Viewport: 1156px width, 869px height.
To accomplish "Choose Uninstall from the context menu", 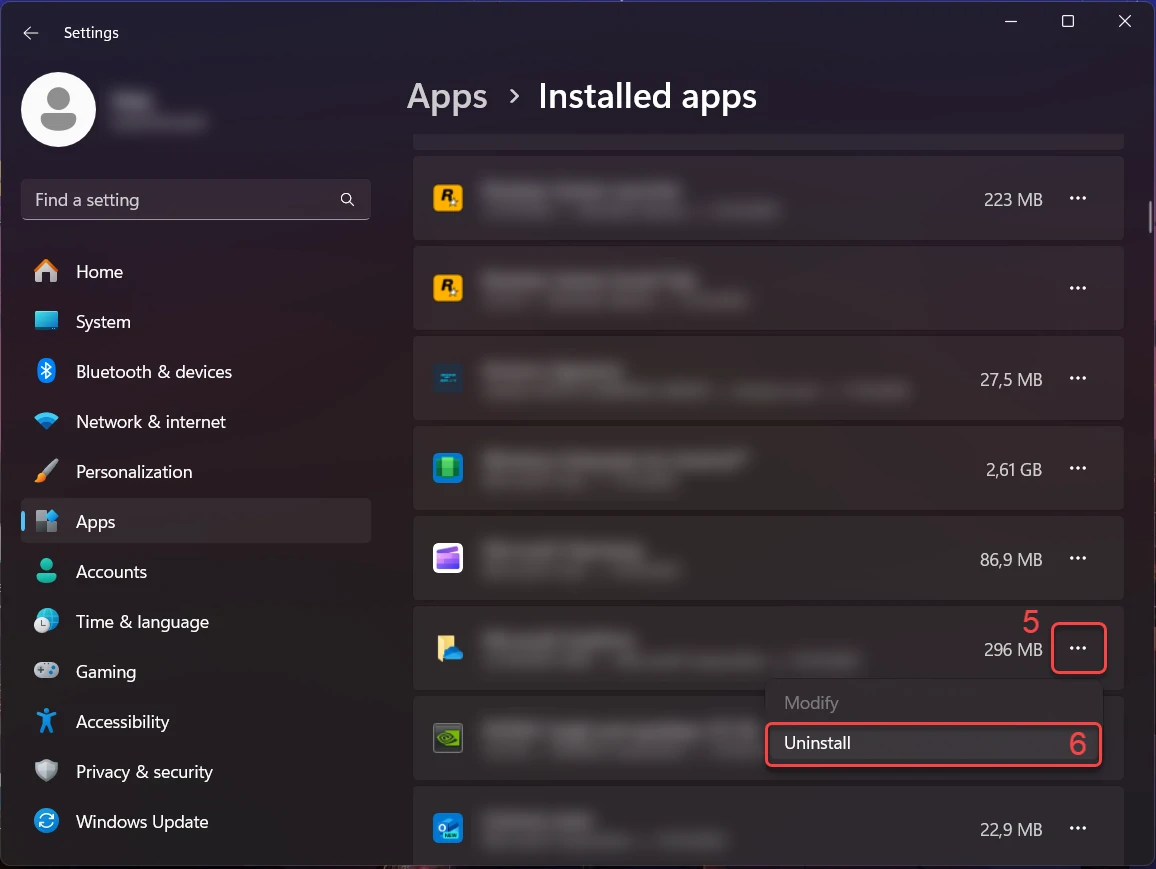I will (817, 744).
